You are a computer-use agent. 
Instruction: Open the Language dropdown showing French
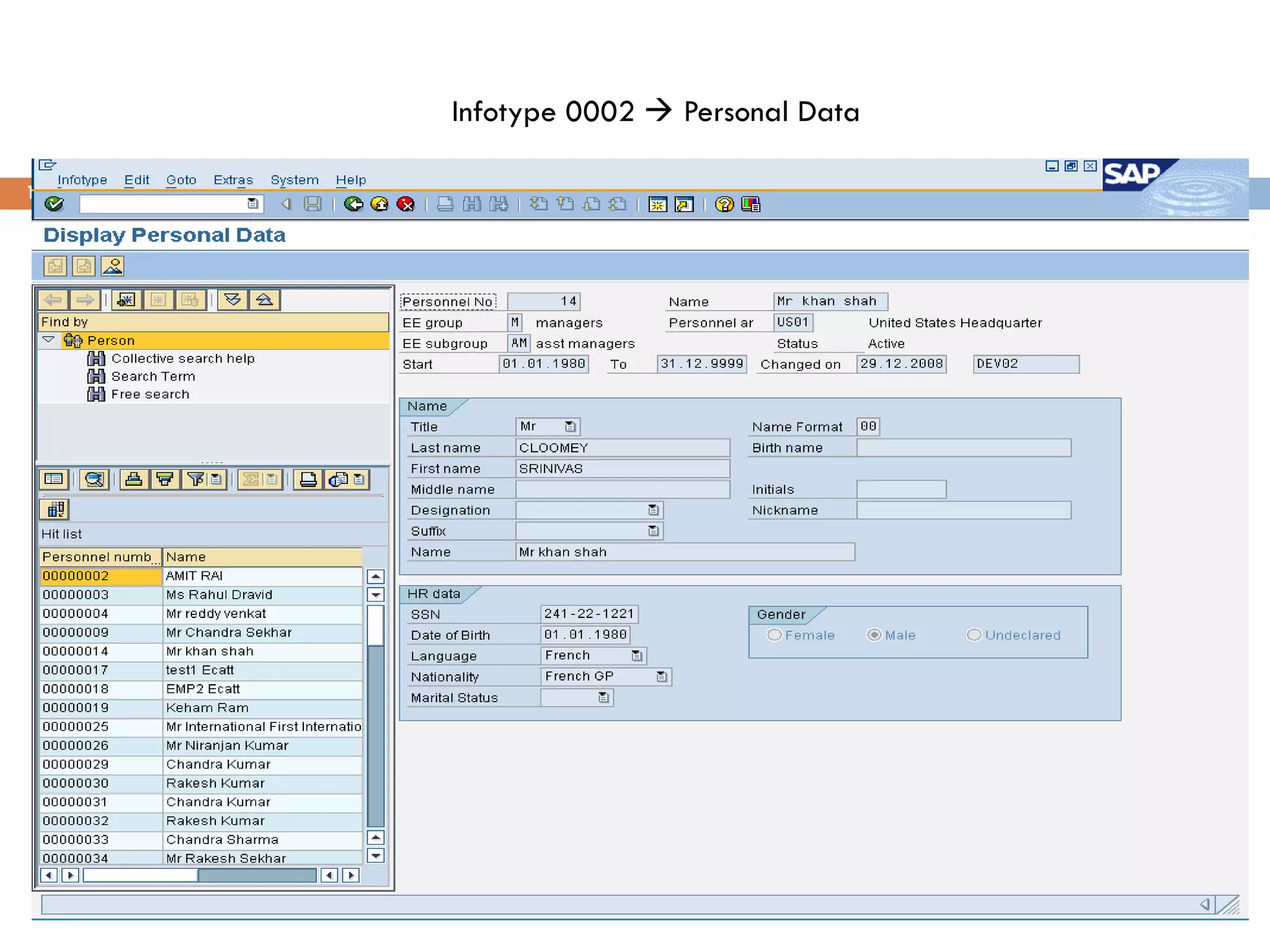tap(636, 655)
